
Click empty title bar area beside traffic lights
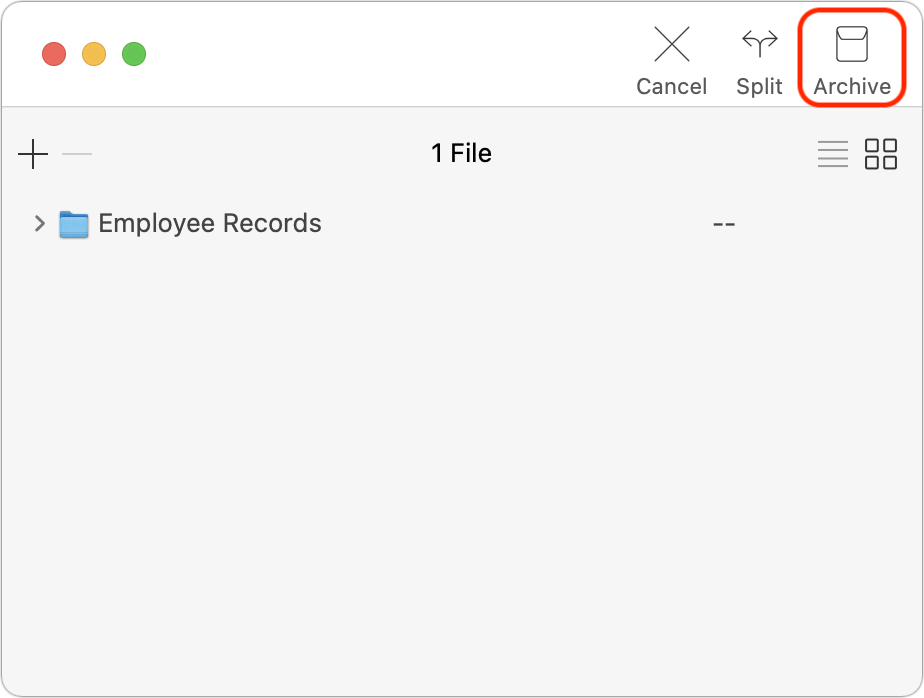coord(383,54)
